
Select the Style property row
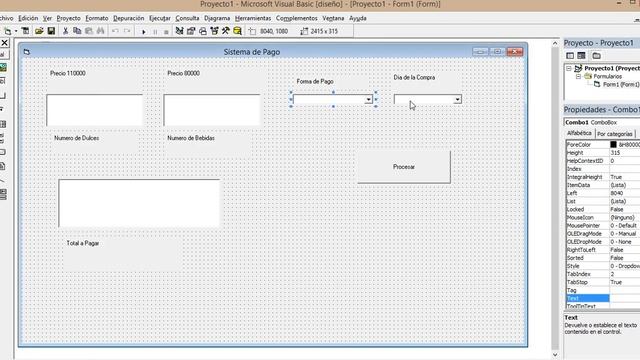tap(603, 266)
